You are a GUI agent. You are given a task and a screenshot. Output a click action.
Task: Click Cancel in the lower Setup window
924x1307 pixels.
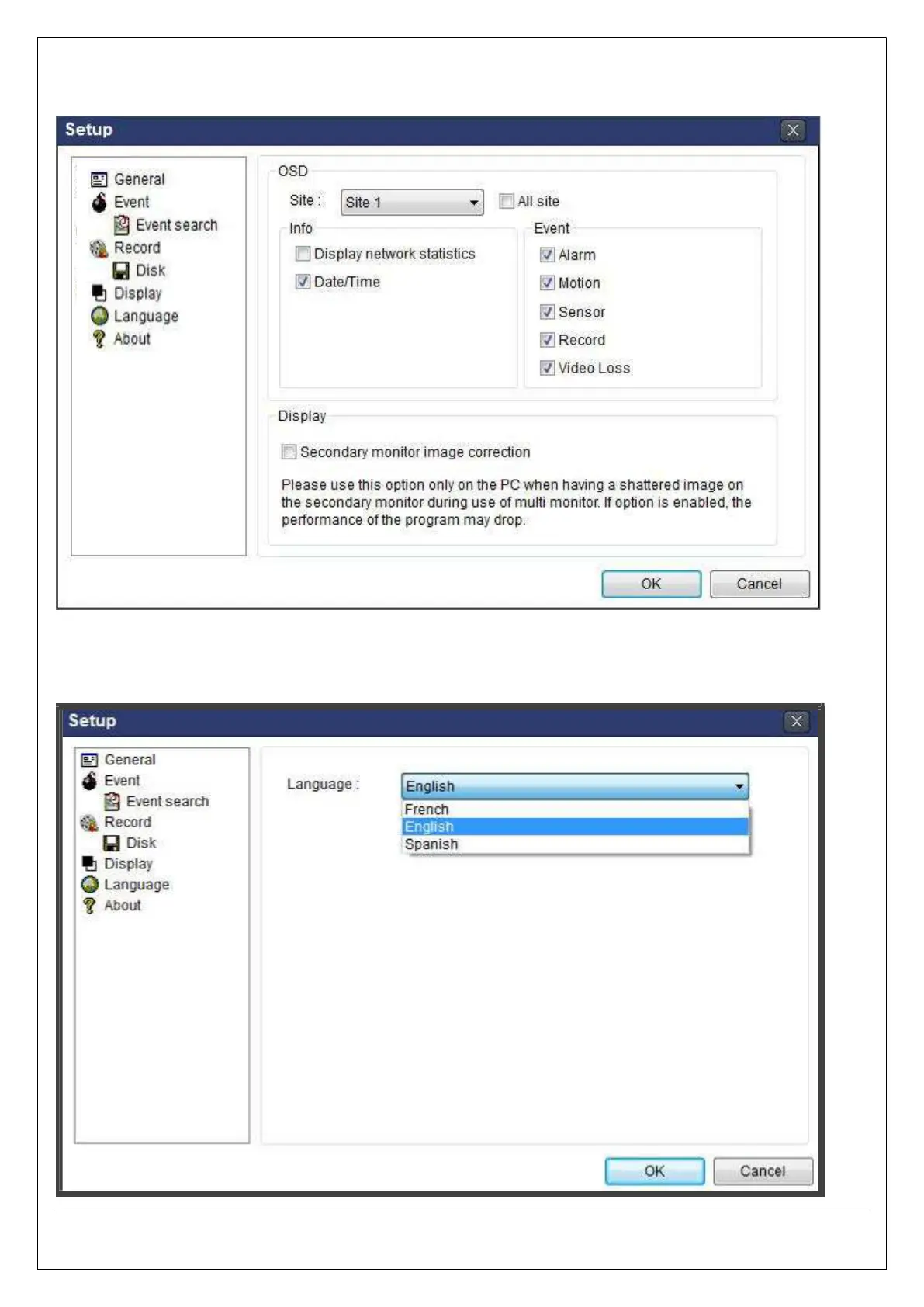(763, 1171)
